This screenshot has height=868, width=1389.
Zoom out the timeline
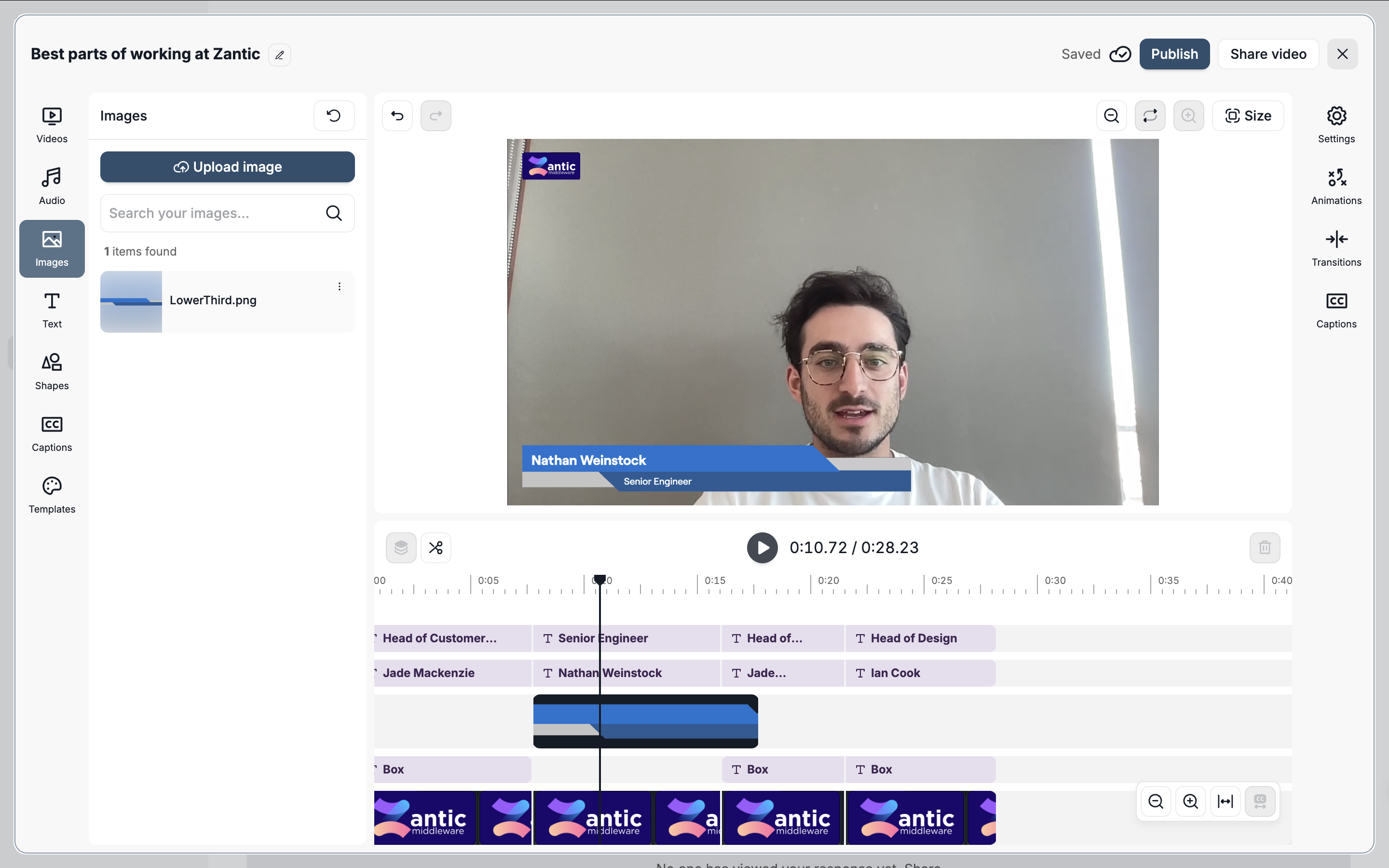pyautogui.click(x=1156, y=801)
